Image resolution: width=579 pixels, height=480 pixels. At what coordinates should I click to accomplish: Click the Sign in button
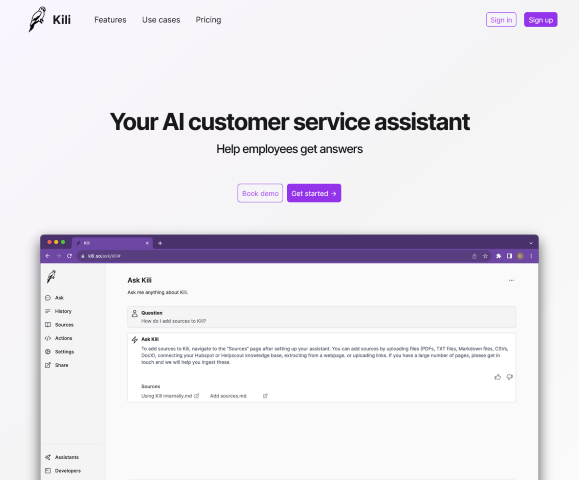501,20
